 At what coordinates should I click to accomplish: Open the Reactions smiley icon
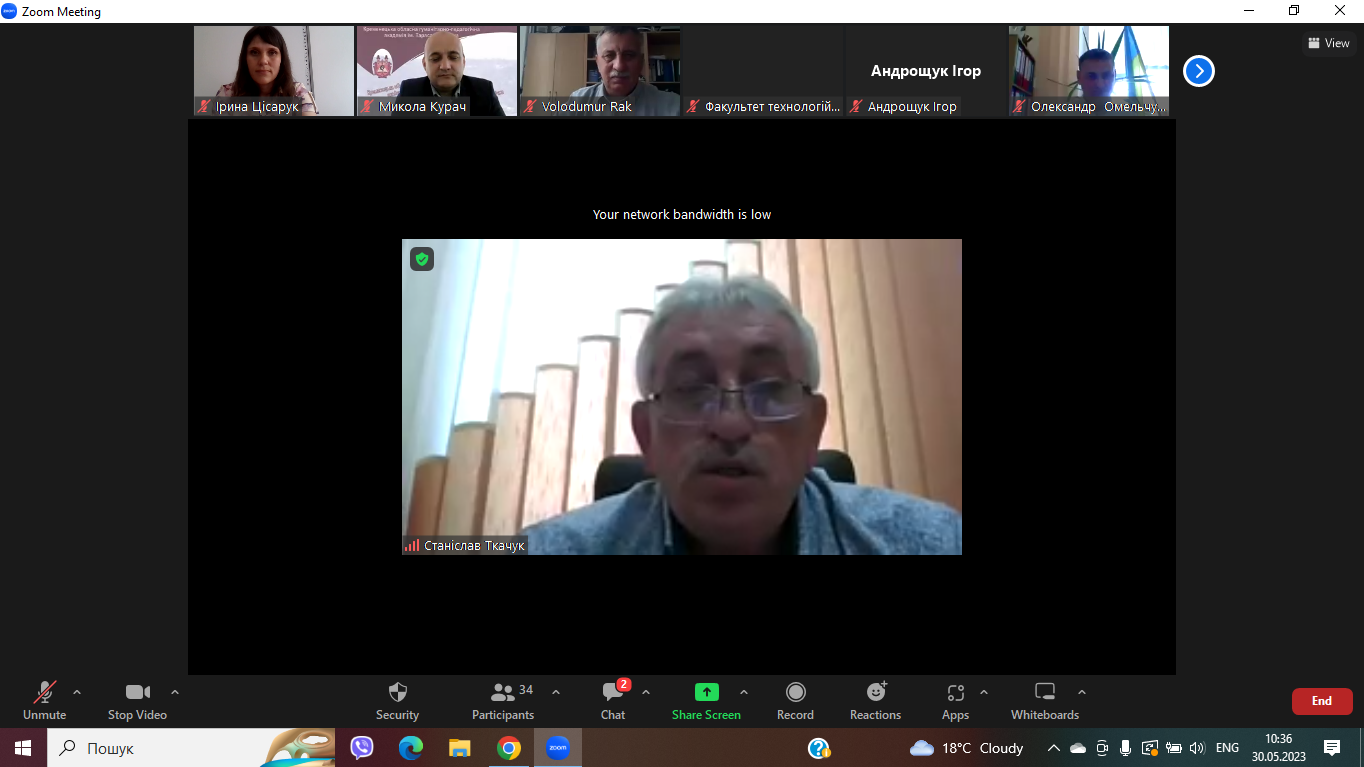click(875, 692)
